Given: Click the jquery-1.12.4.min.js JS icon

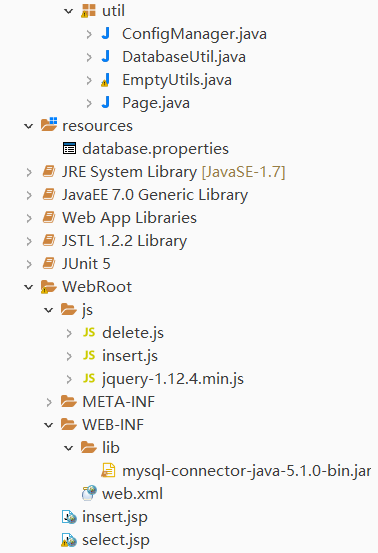Looking at the screenshot, I should click(x=89, y=378).
